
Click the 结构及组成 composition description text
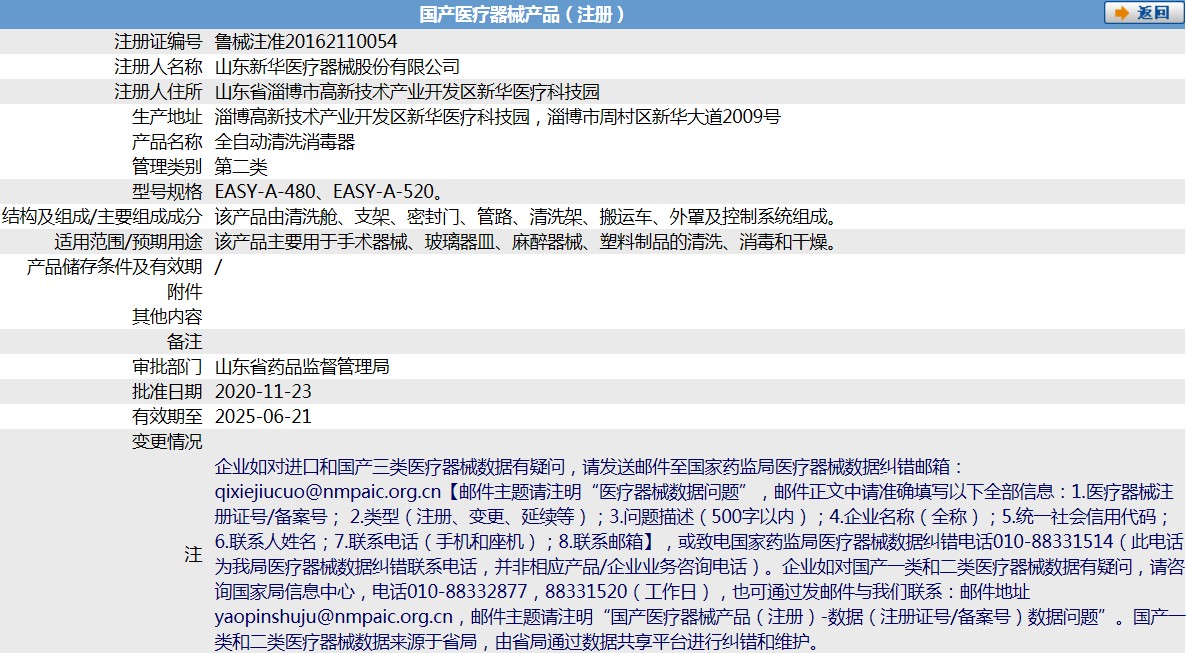525,217
